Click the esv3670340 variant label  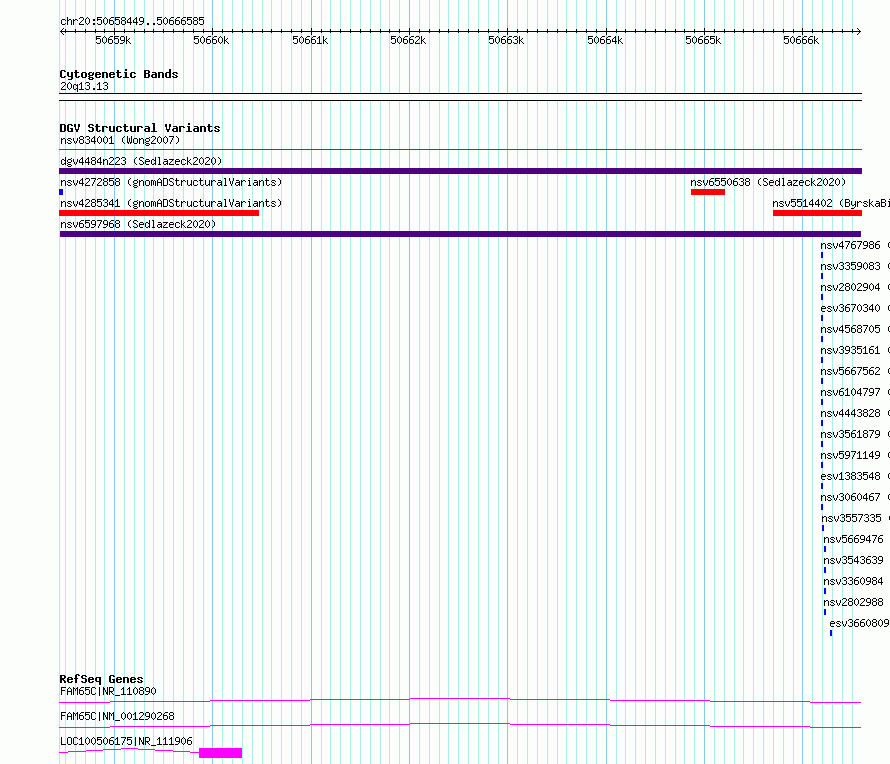[855, 308]
